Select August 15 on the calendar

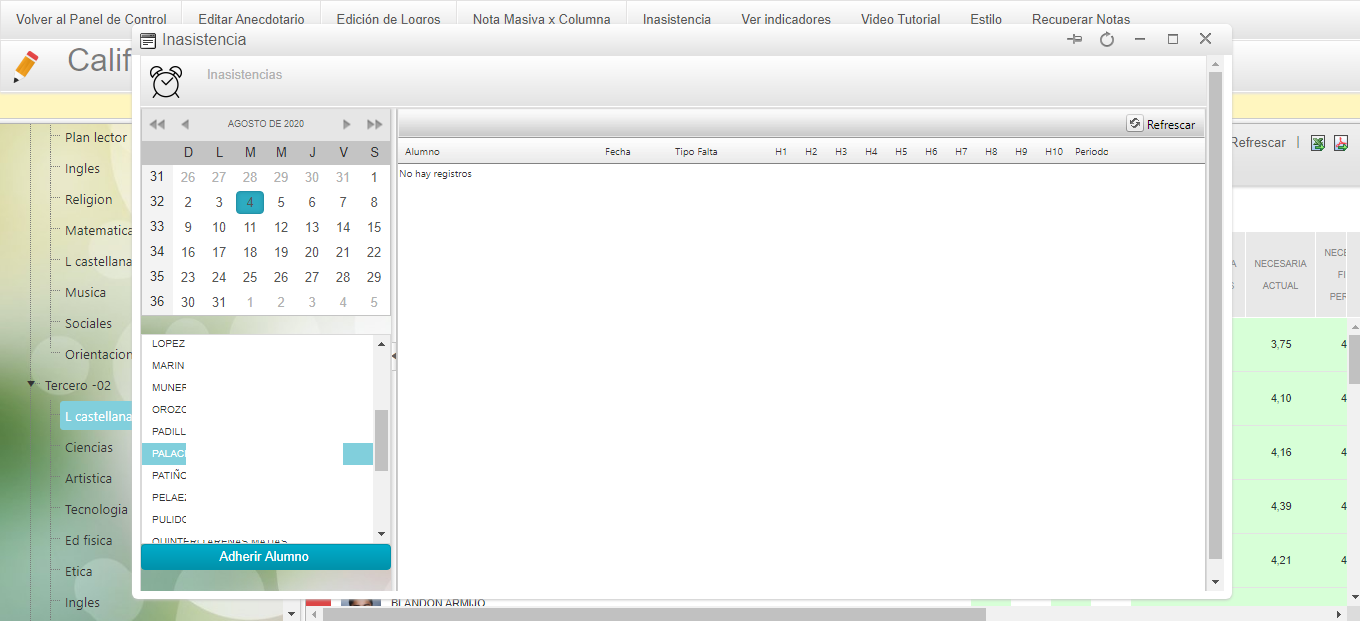374,227
